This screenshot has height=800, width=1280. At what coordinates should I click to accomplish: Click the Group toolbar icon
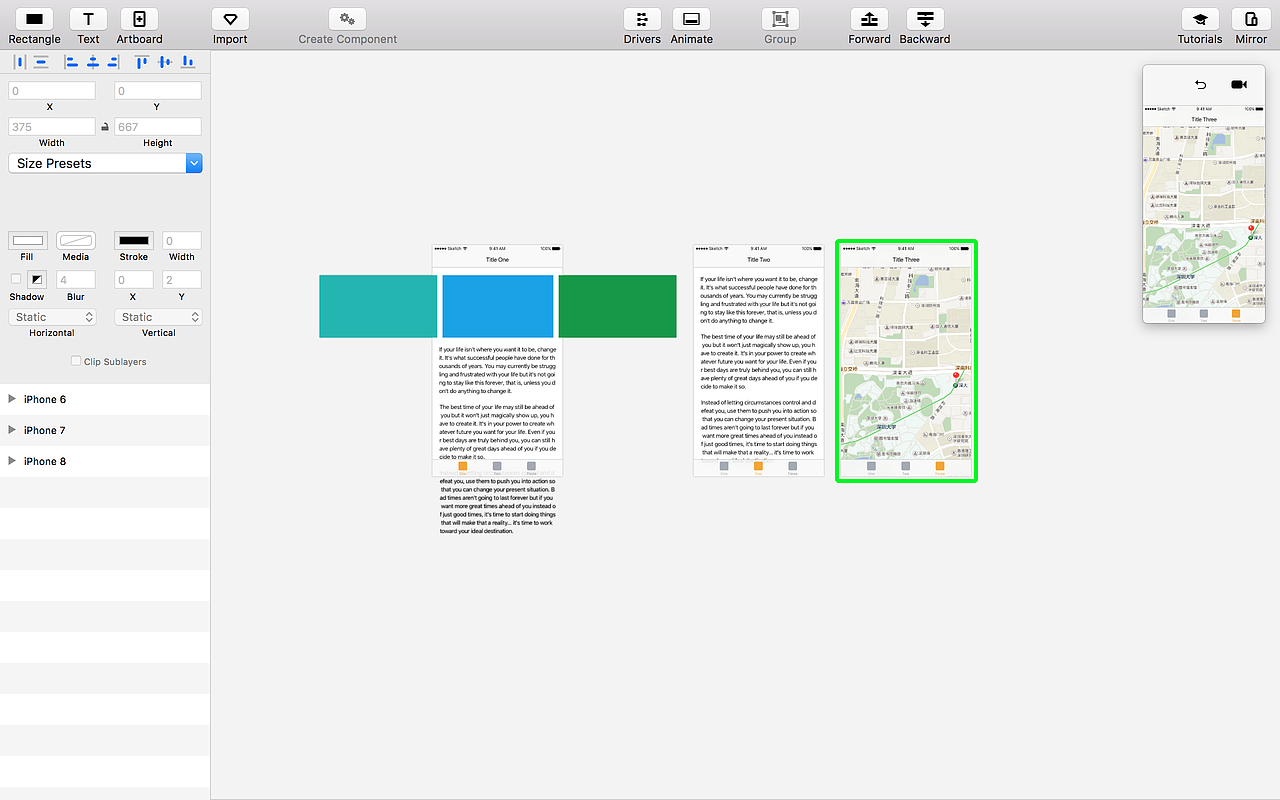coord(780,19)
